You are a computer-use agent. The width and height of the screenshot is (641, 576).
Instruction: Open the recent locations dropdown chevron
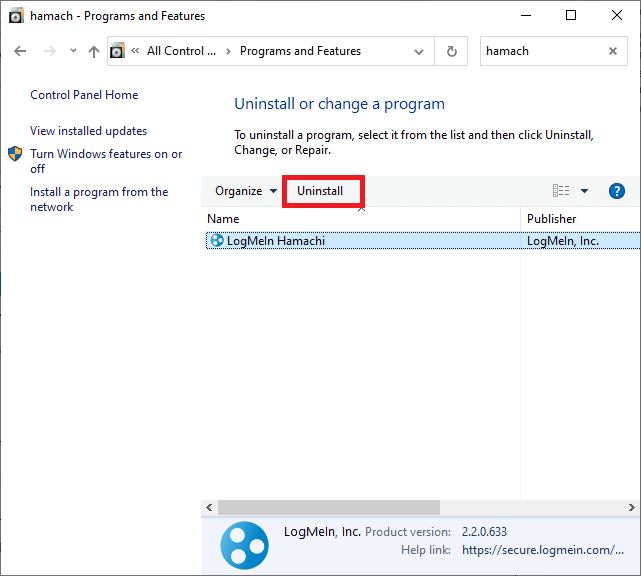[73, 51]
